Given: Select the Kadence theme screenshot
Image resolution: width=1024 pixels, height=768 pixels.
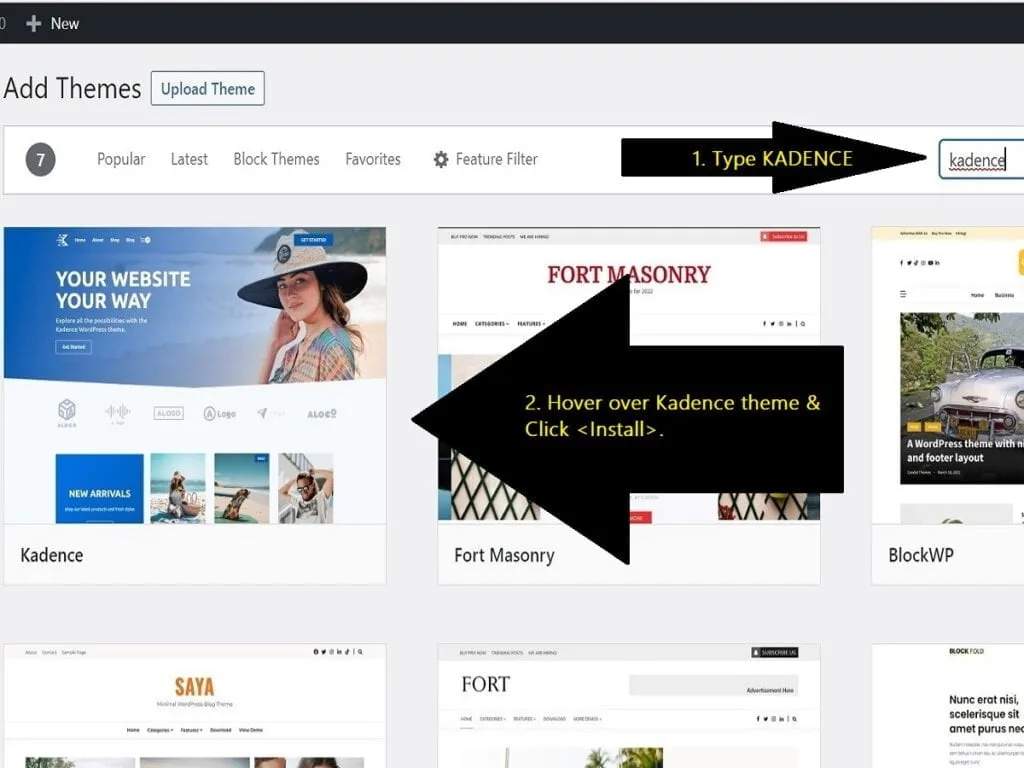Looking at the screenshot, I should coord(195,375).
